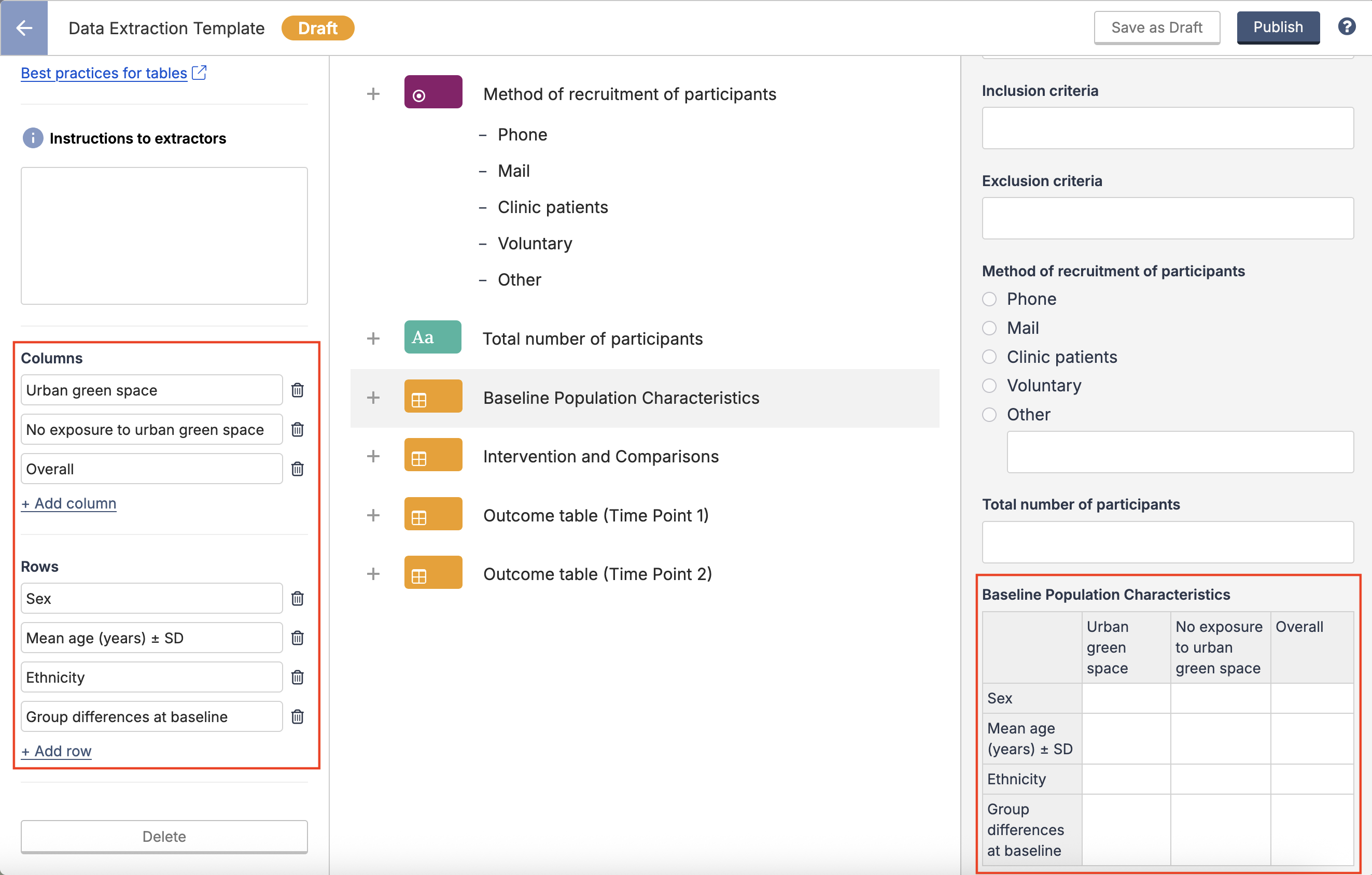Click the back arrow icon
This screenshot has height=875, width=1372.
pos(24,27)
